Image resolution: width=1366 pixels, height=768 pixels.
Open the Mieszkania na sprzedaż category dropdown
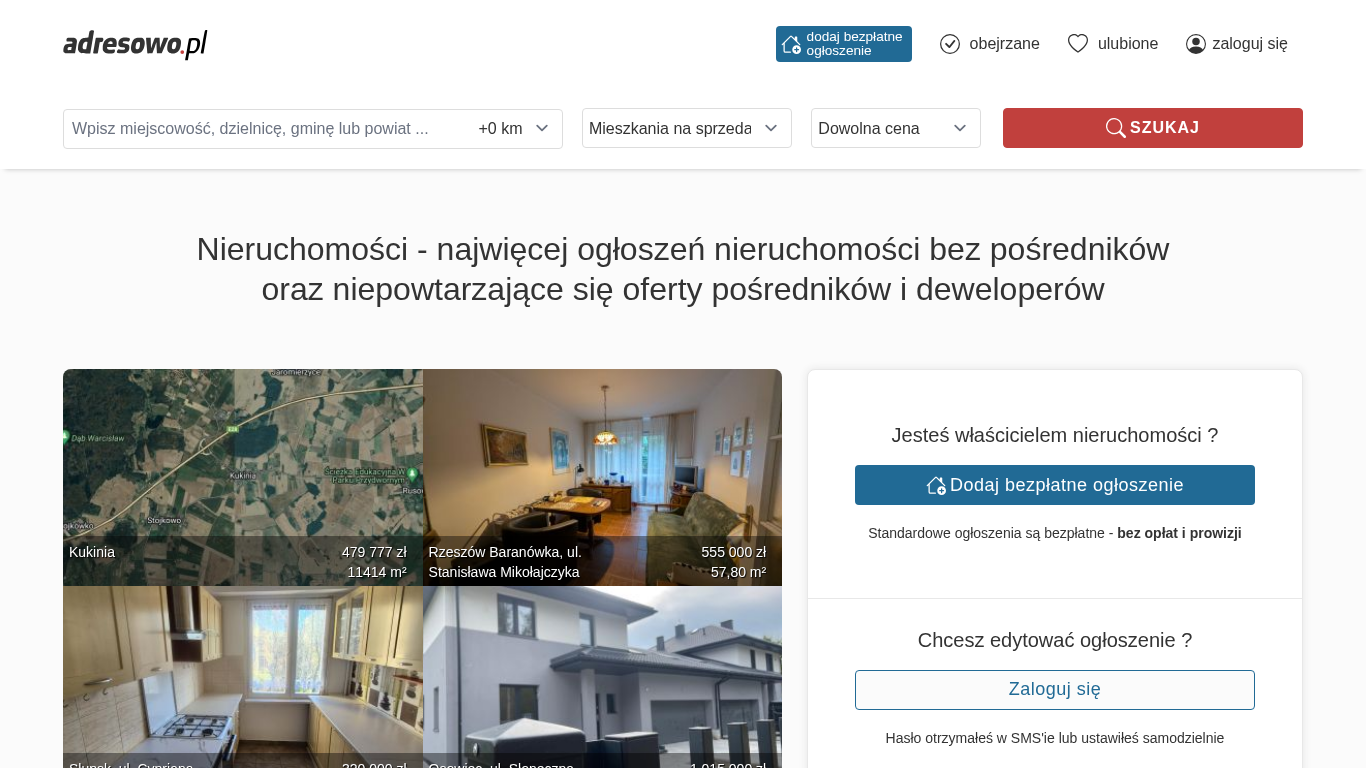click(686, 128)
